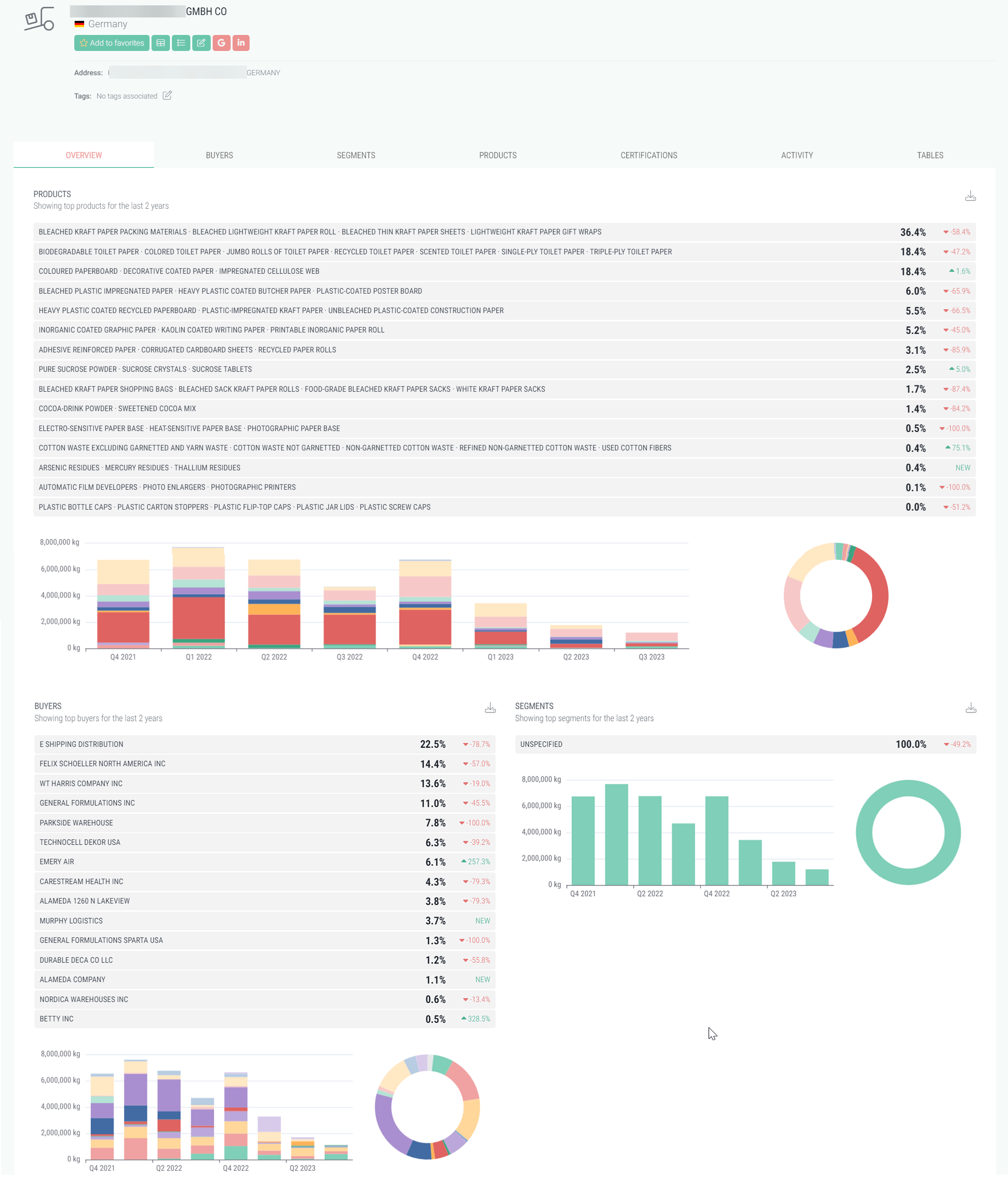The height and width of the screenshot is (1196, 1008).
Task: Select Biodegradable Toilet Paper product row
Action: [504, 252]
